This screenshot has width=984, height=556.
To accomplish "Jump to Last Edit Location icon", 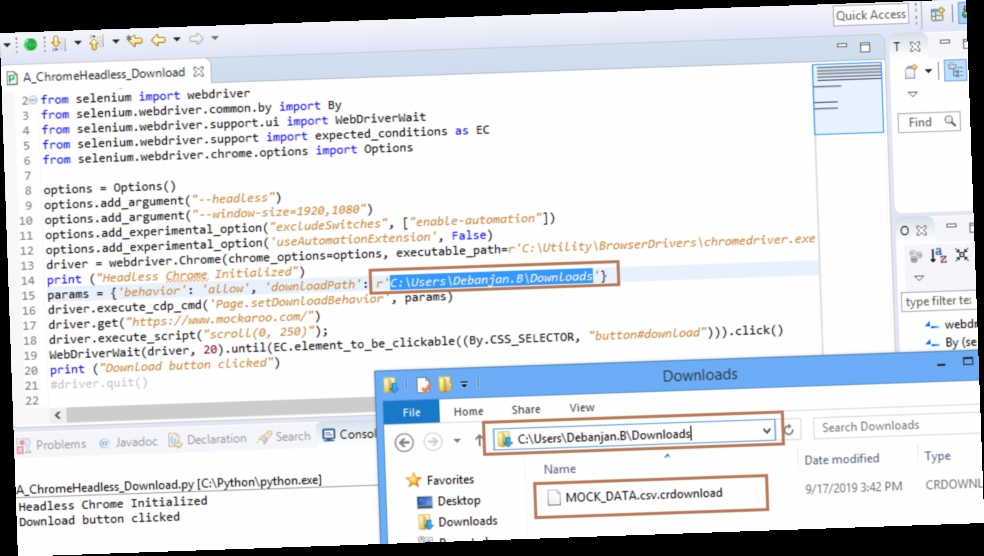I will [134, 41].
